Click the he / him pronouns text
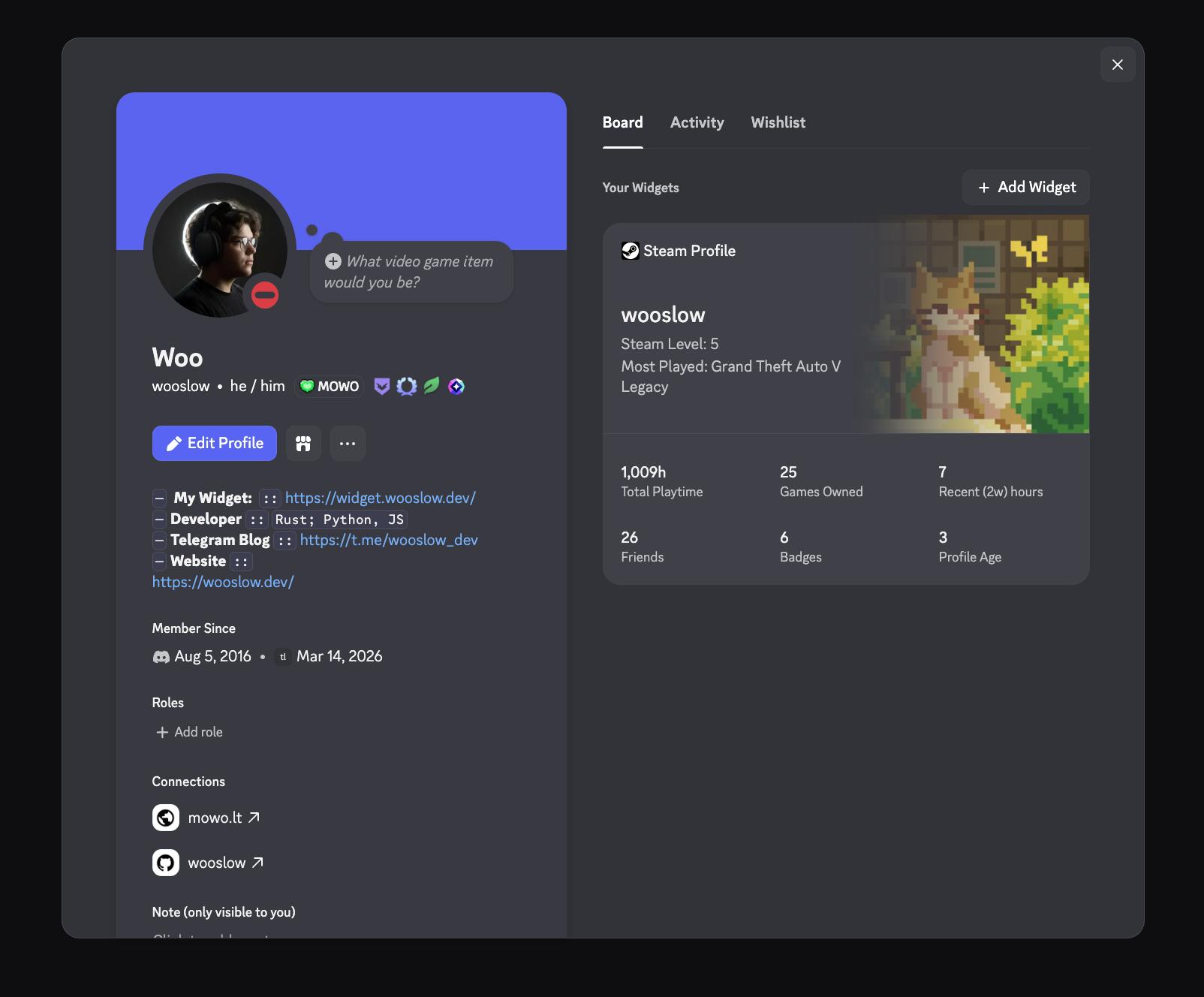Screen dimensions: 1204x997 (257, 386)
